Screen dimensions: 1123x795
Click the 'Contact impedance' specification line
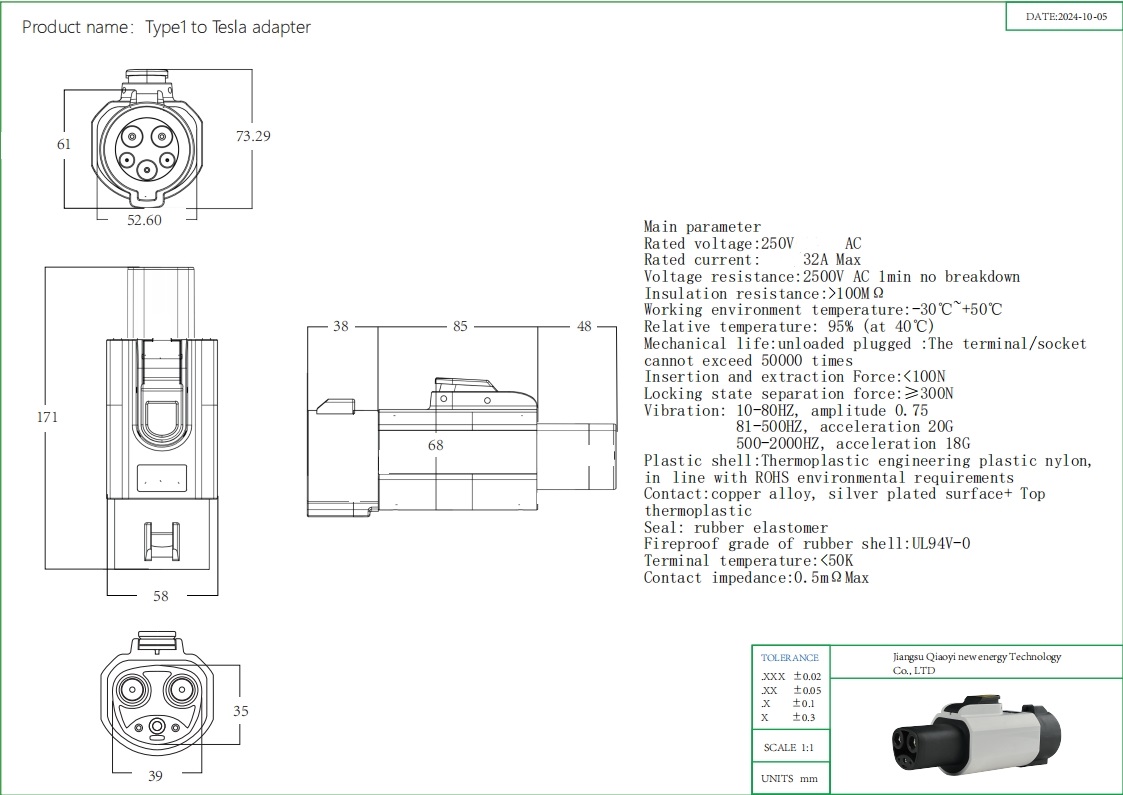(x=756, y=577)
